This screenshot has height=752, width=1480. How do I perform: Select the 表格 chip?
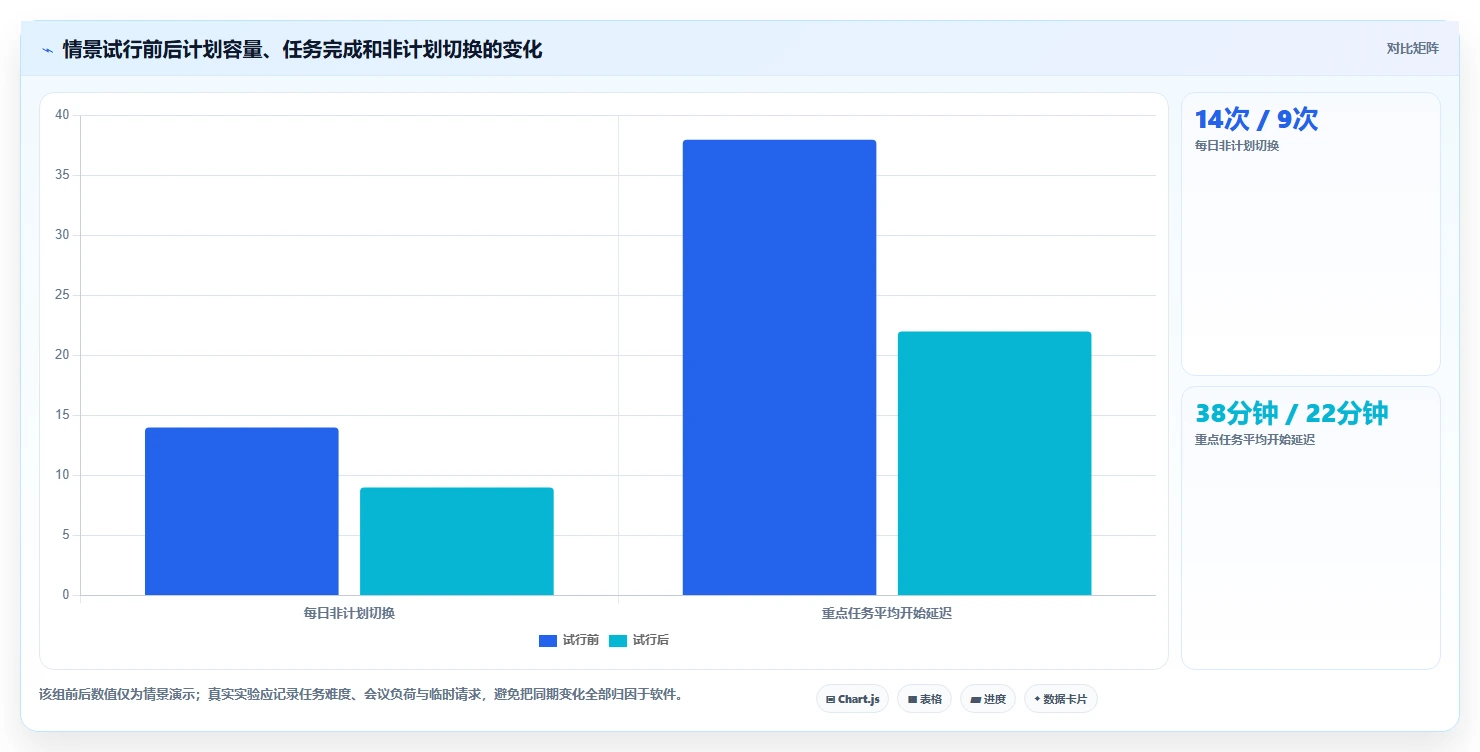point(924,699)
